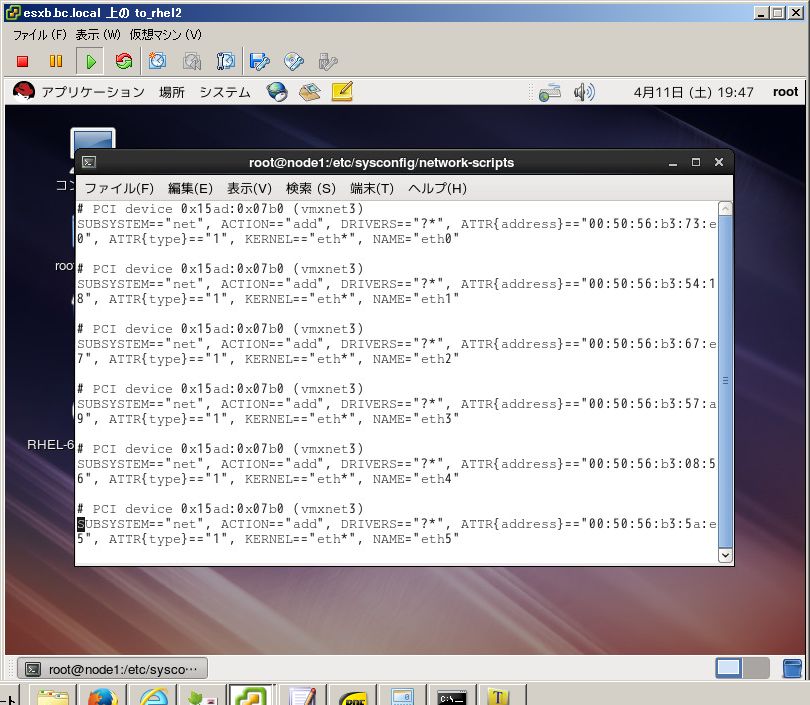810x705 pixels.
Task: Minimize the terminal window
Action: [x=673, y=163]
